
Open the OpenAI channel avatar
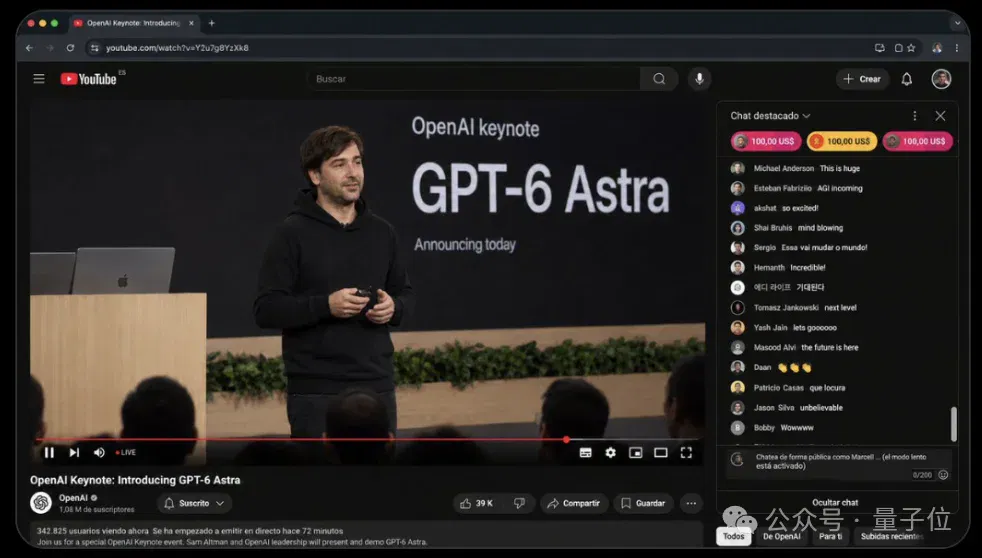tap(41, 503)
